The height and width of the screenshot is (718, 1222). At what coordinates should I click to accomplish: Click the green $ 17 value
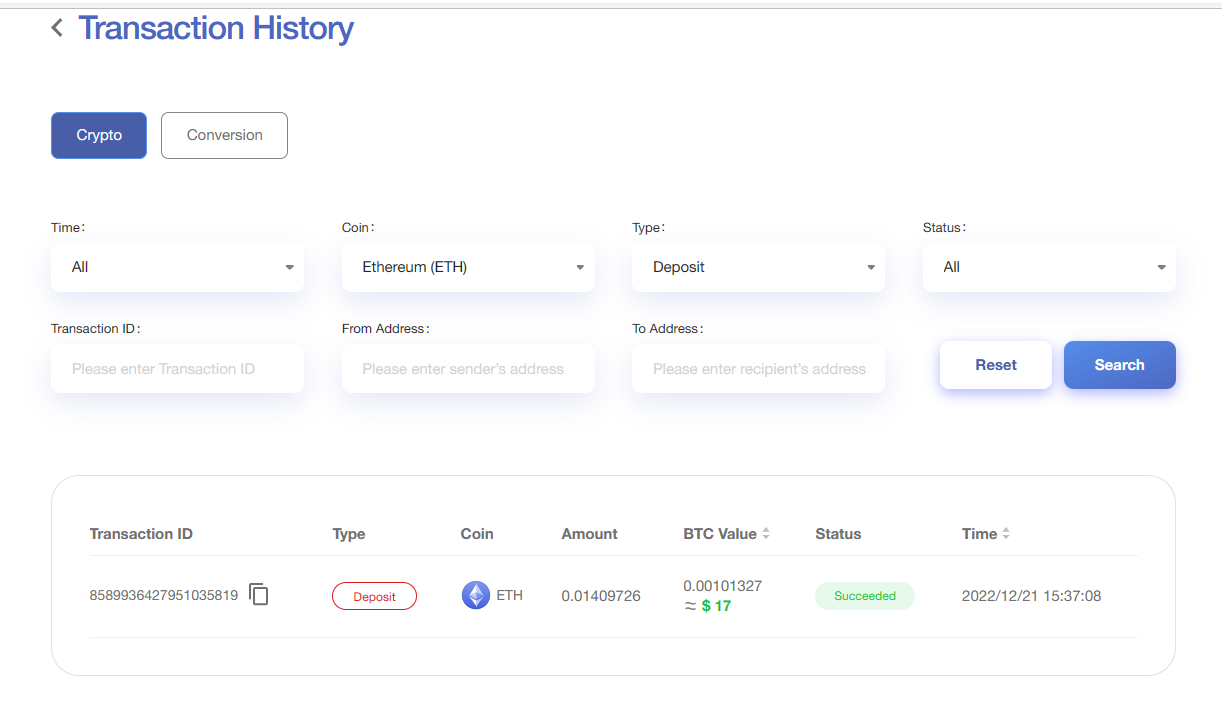pos(716,606)
